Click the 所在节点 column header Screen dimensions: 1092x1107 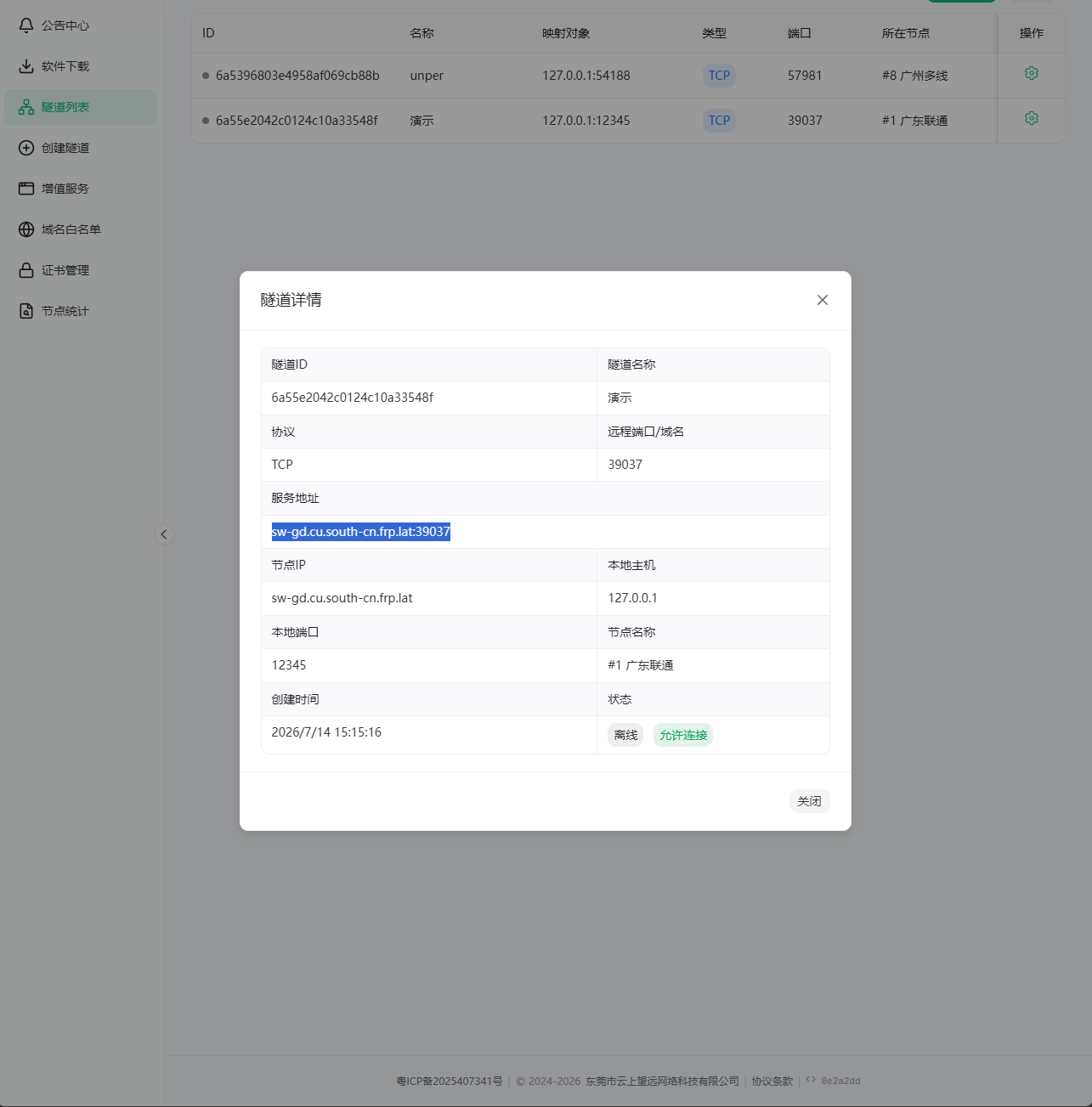click(906, 33)
